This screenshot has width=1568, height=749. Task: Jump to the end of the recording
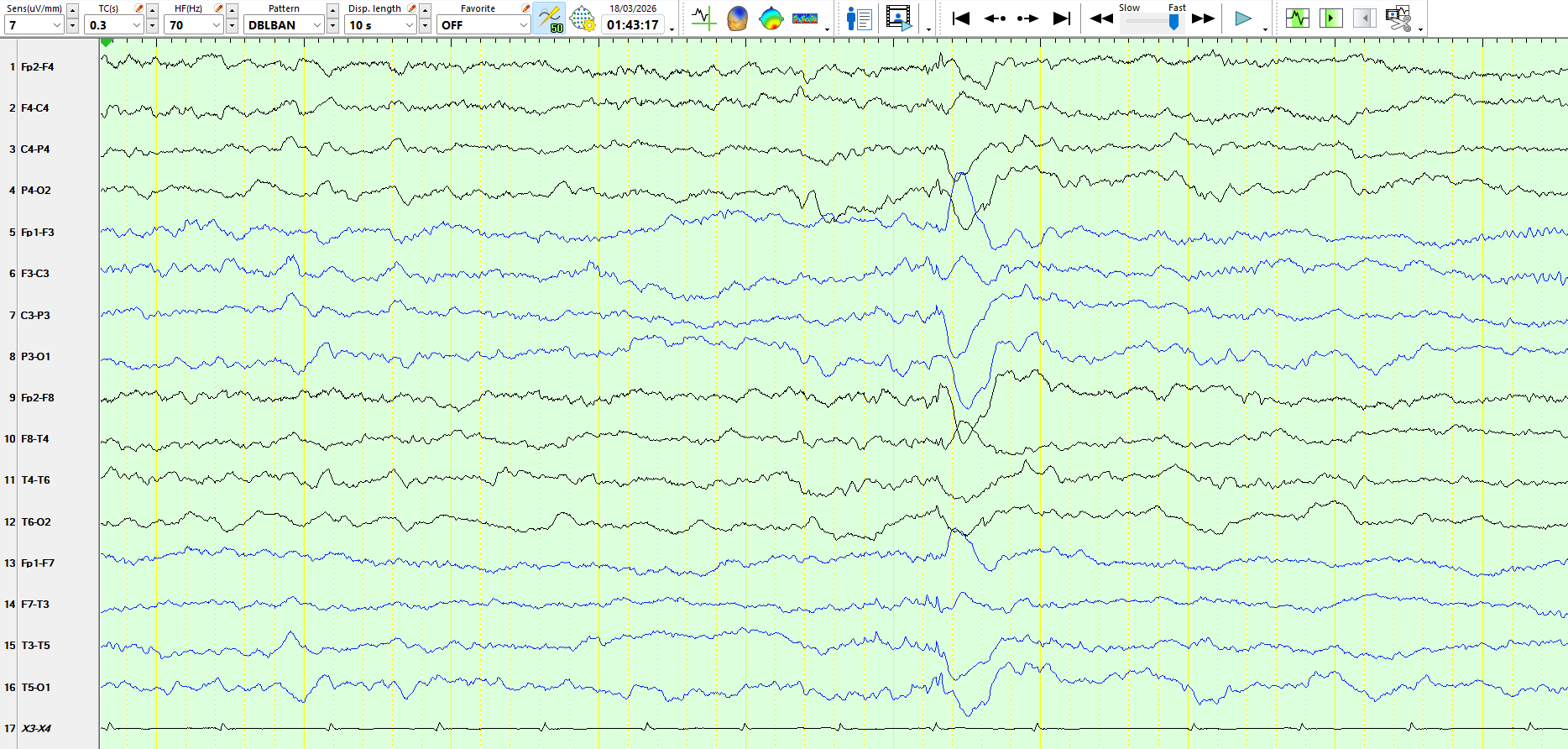coord(1062,18)
